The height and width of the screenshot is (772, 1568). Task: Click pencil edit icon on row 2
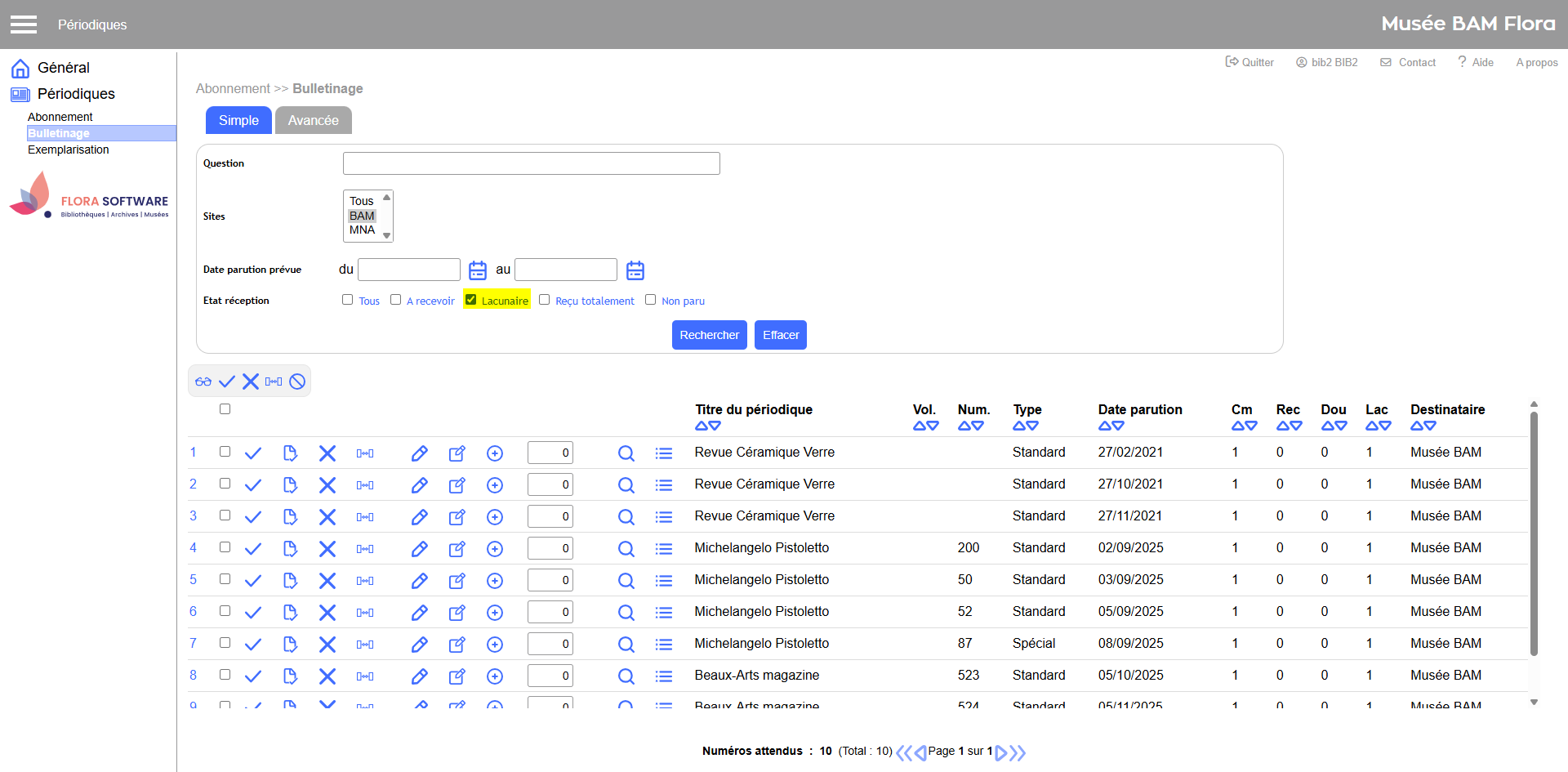420,485
